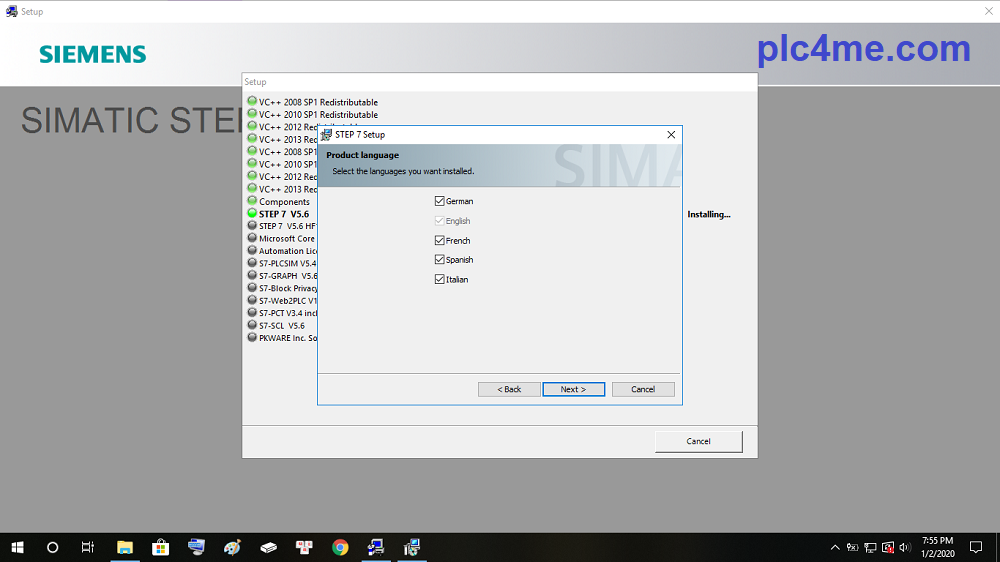Show hidden system tray icons

(x=835, y=547)
